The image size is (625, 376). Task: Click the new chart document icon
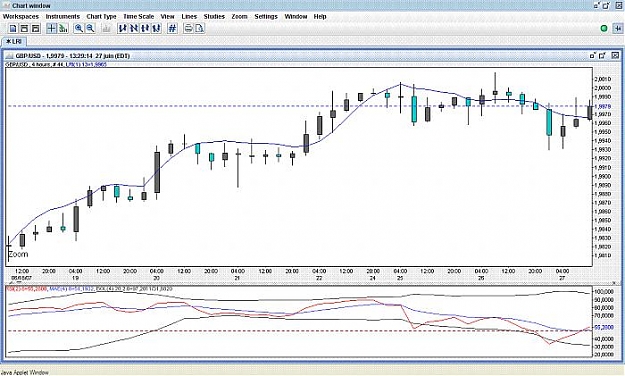coord(13,28)
